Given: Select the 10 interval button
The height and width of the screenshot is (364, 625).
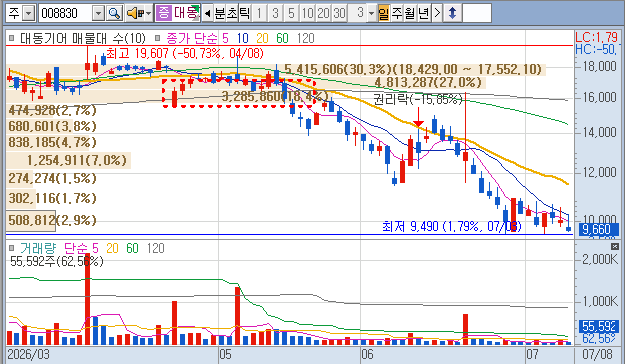Looking at the screenshot, I should pyautogui.click(x=307, y=13).
